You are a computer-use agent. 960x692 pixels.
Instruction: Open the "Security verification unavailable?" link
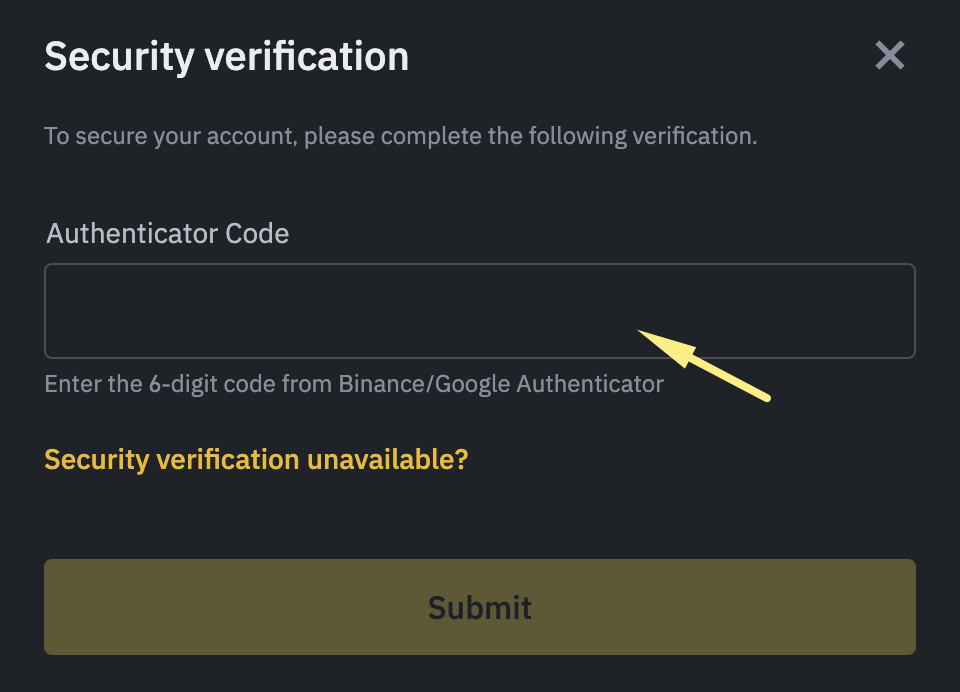pos(256,460)
